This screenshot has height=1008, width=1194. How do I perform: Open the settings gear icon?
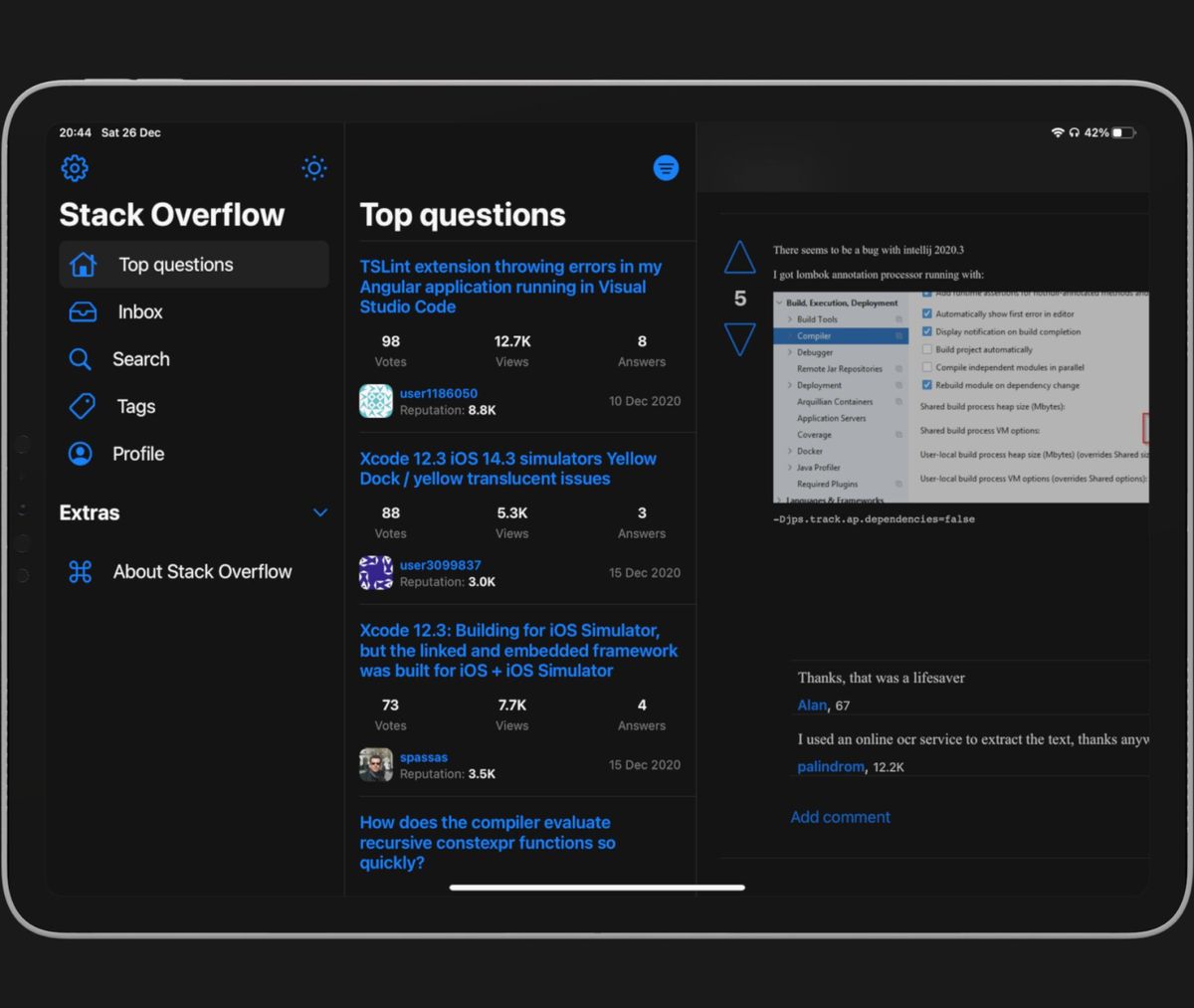point(74,167)
